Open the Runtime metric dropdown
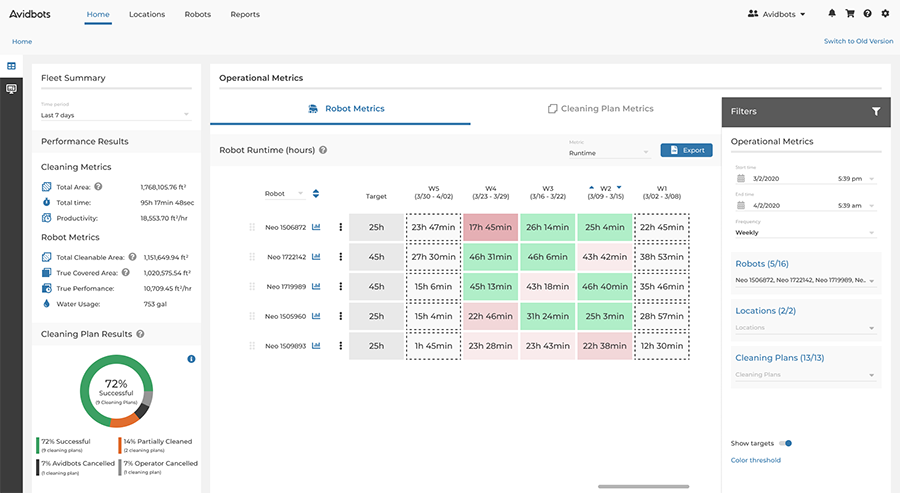This screenshot has width=900, height=493. coord(609,153)
